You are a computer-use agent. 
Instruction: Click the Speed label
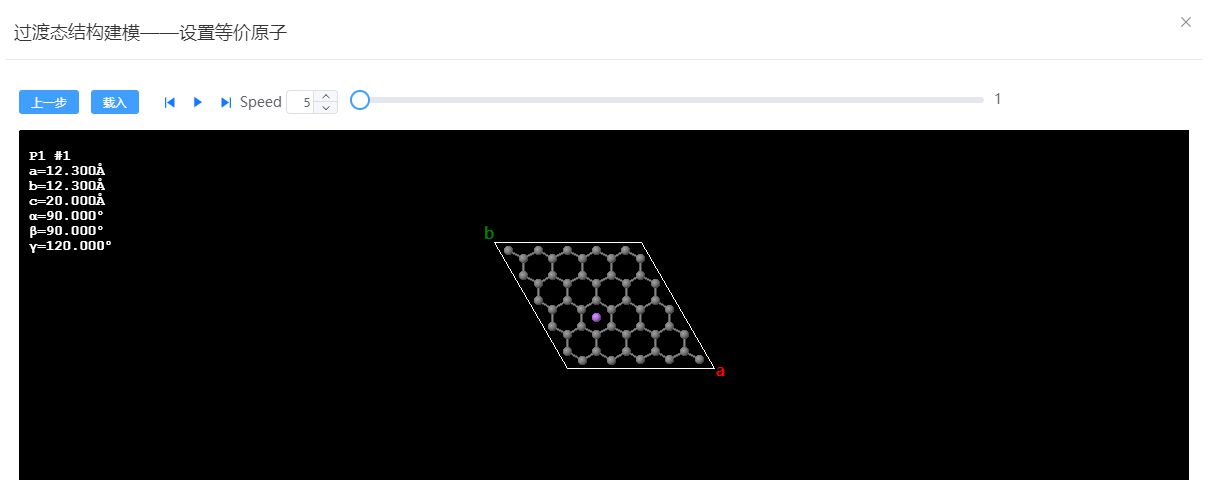point(261,102)
